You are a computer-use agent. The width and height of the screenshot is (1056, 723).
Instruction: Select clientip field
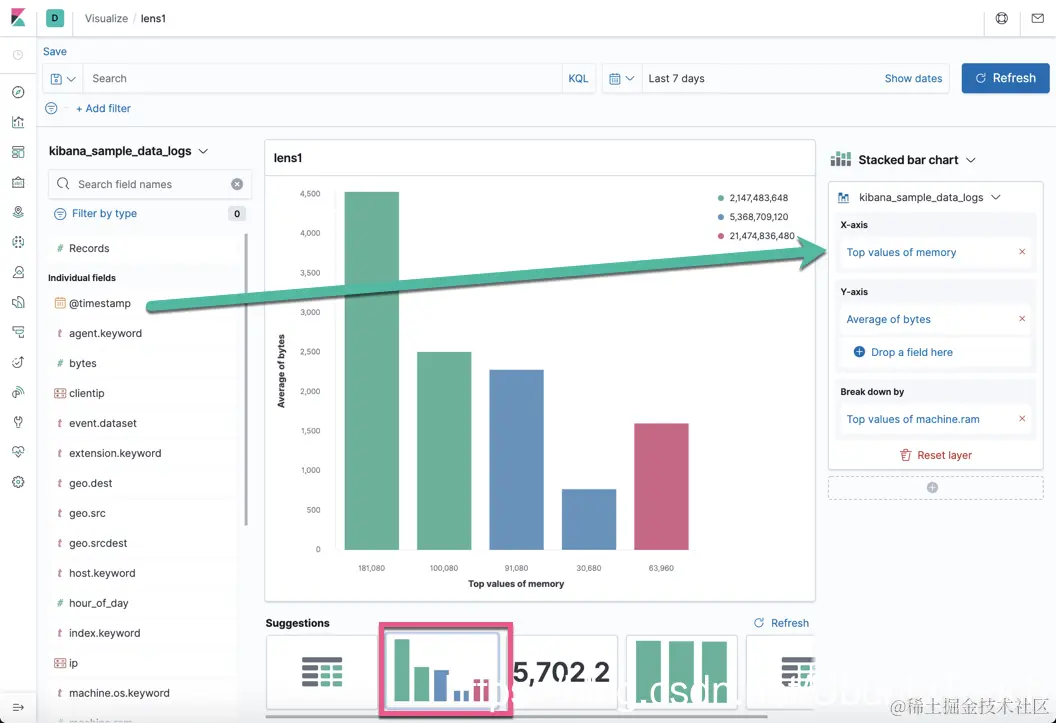143,393
